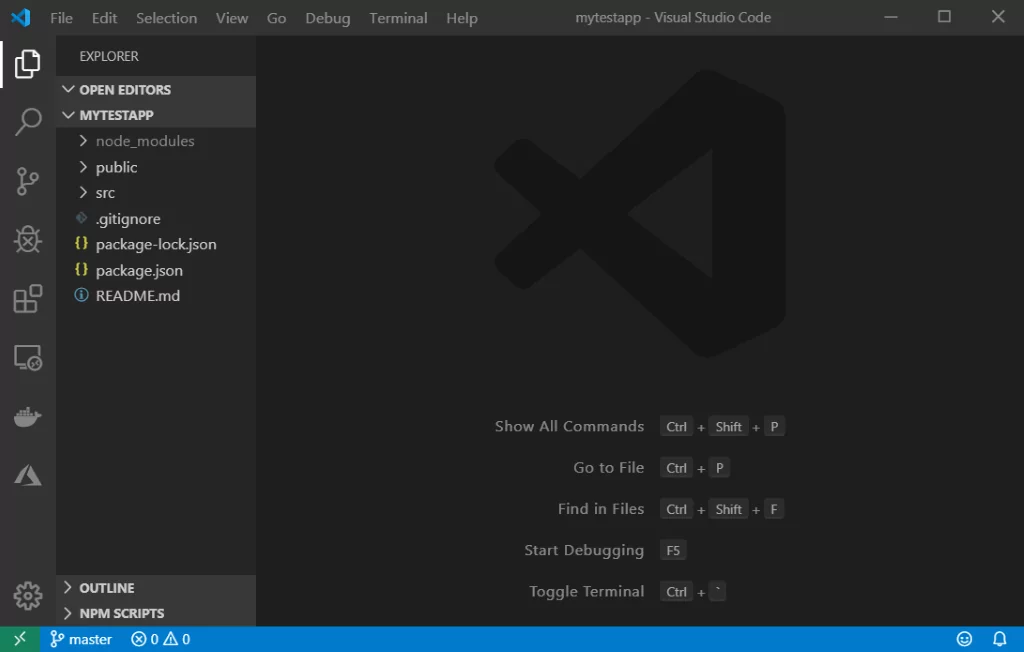This screenshot has width=1024, height=652.
Task: Open the Debug view bug icon
Action: tap(27, 239)
